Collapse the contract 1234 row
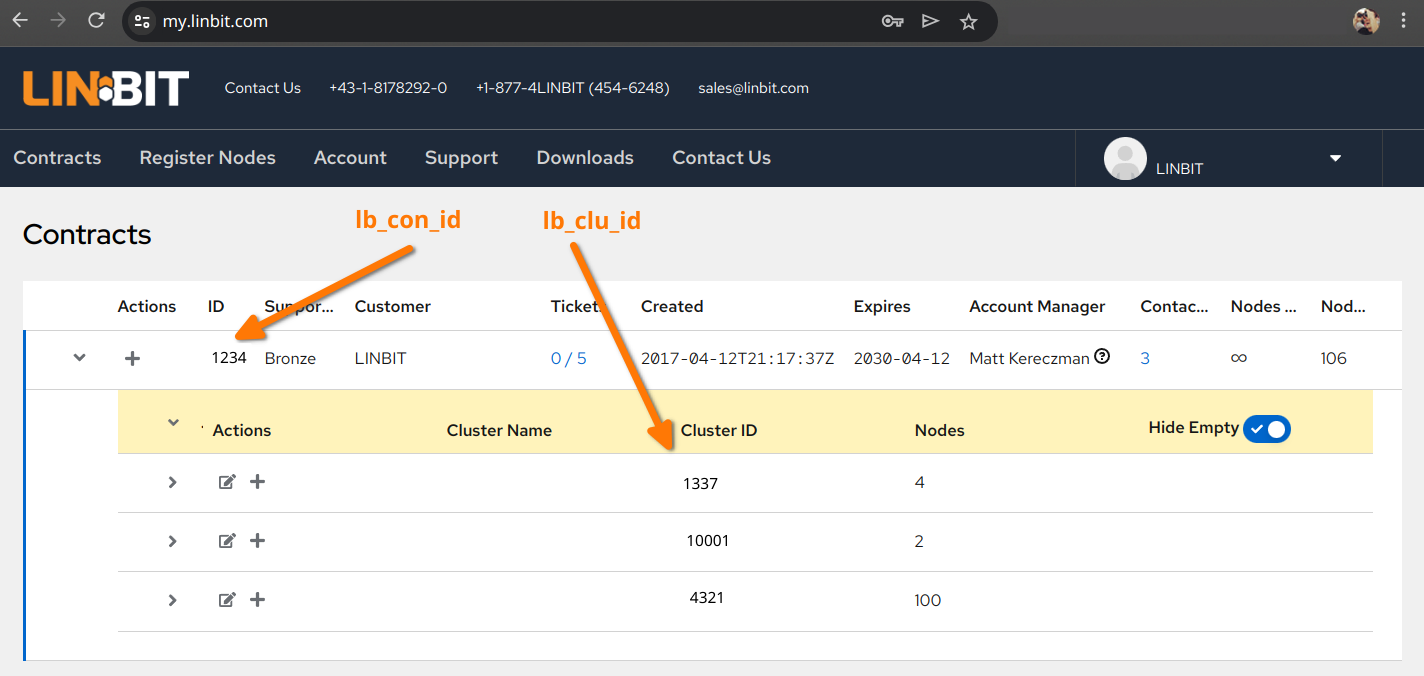This screenshot has width=1424, height=676. pos(80,358)
